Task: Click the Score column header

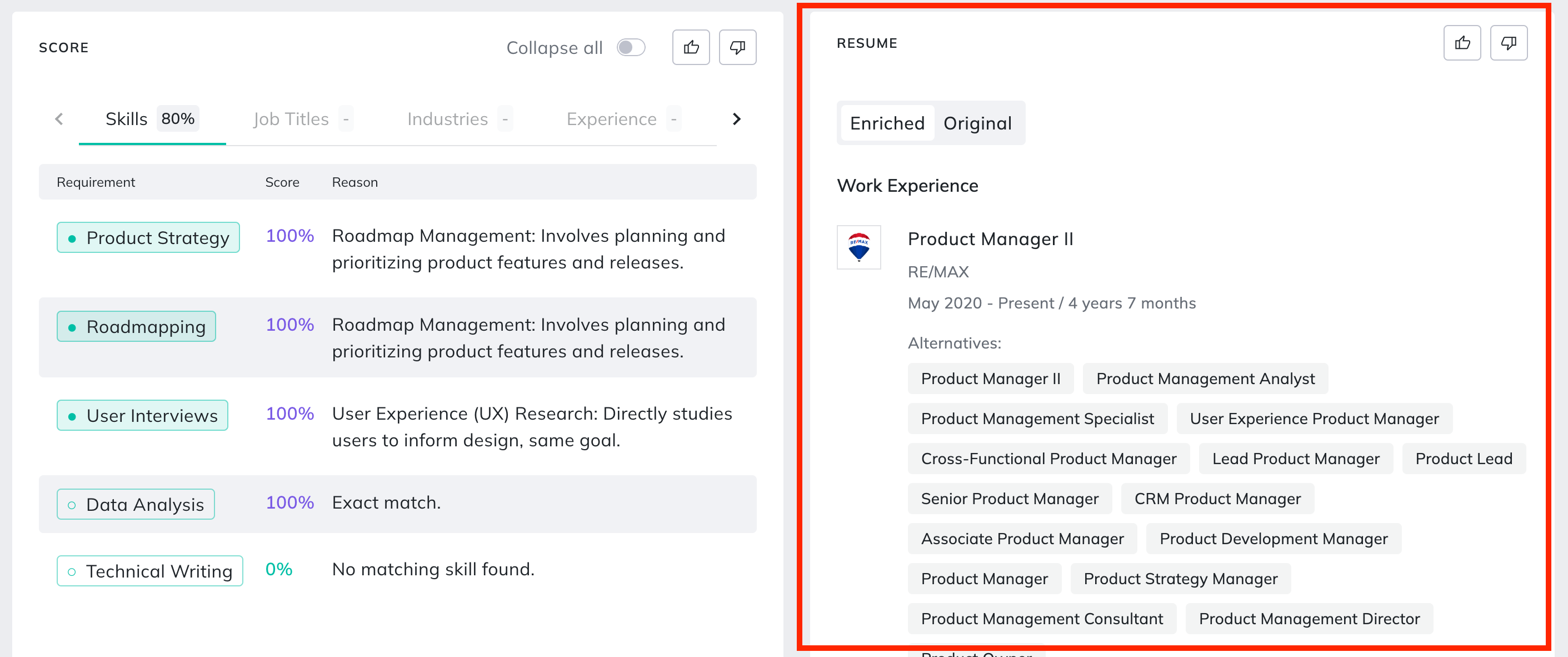Action: click(x=282, y=183)
